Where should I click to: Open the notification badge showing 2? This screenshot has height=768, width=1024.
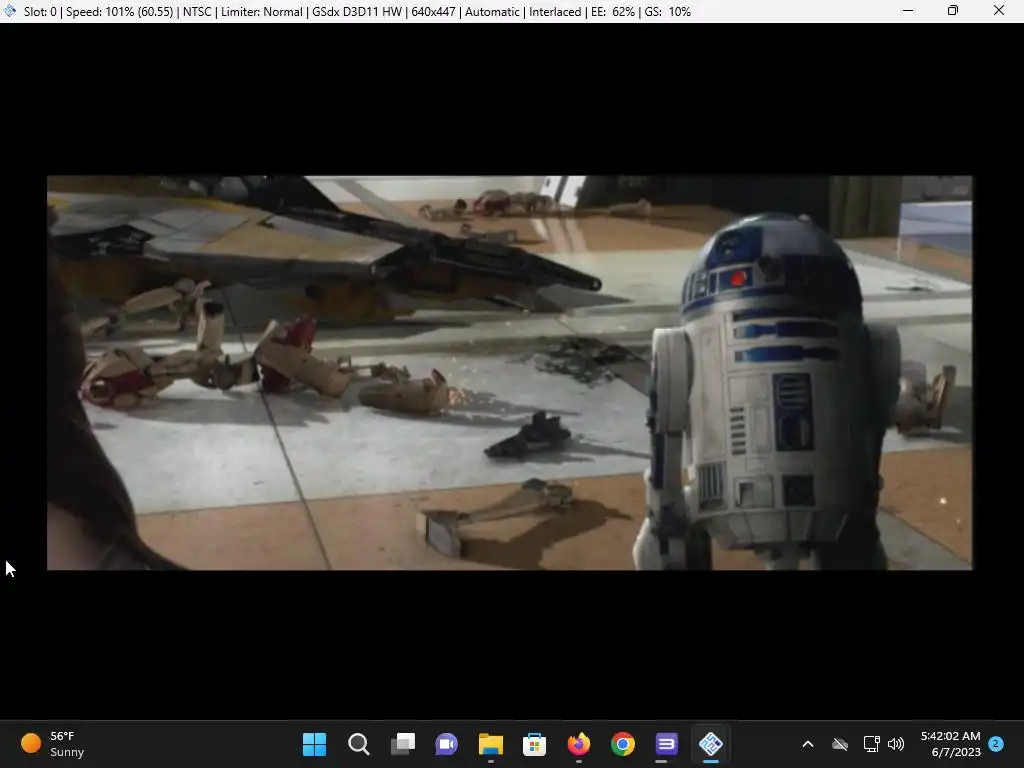click(x=996, y=744)
